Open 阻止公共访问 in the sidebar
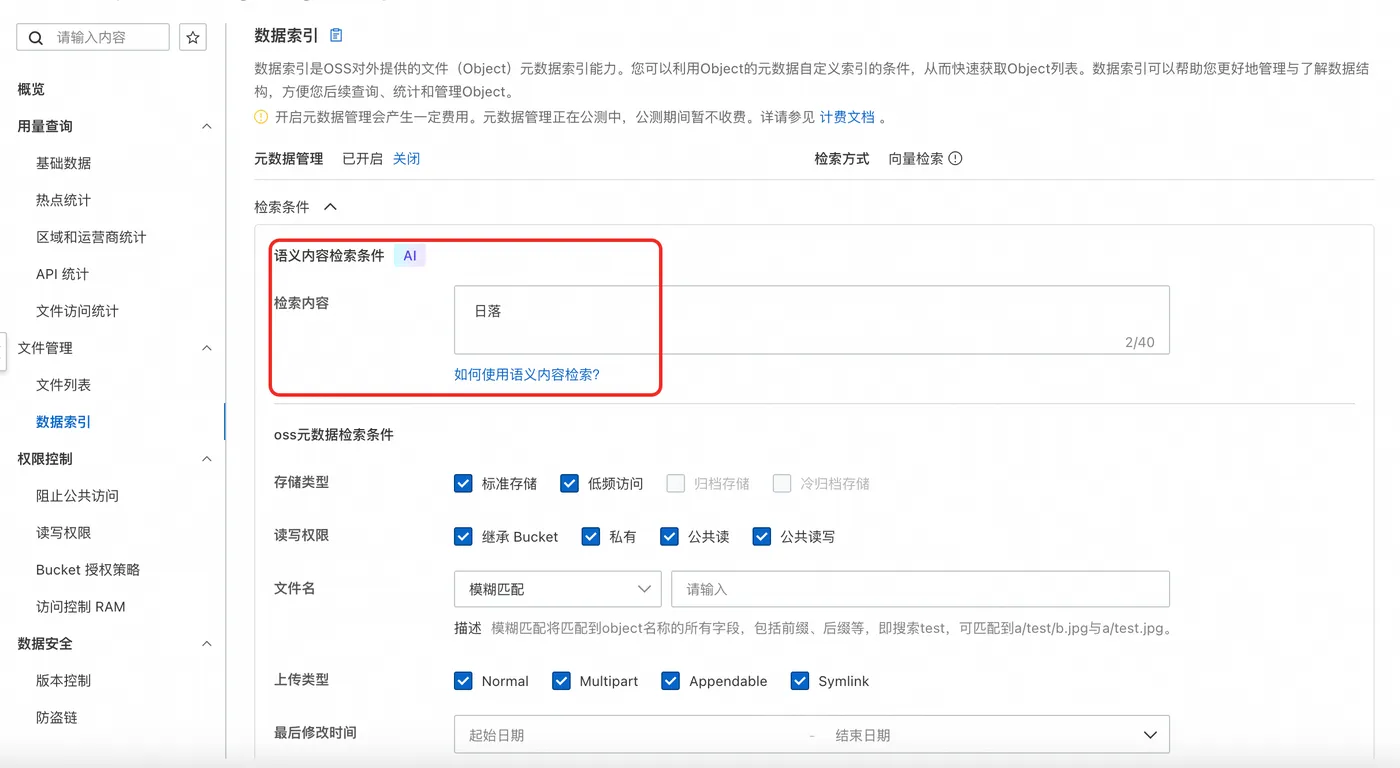 (x=77, y=496)
